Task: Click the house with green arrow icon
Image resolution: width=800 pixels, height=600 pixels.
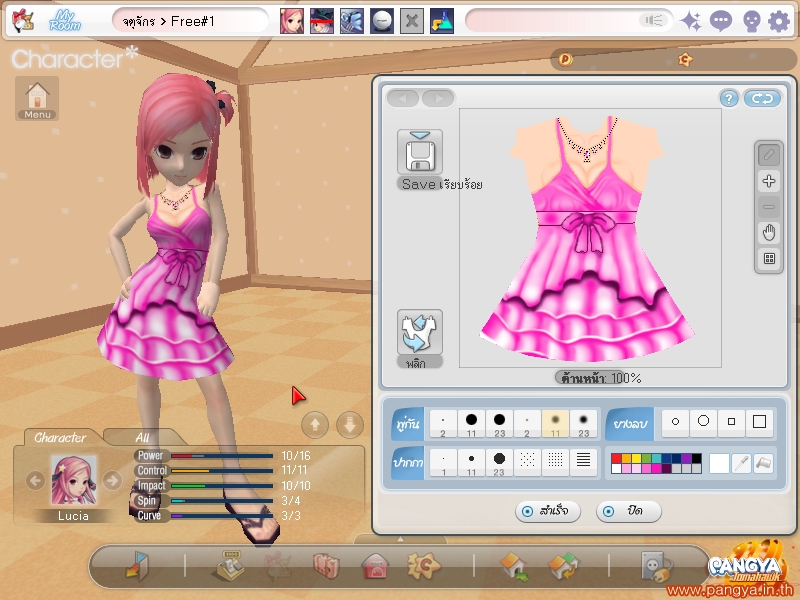Action: coord(515,567)
